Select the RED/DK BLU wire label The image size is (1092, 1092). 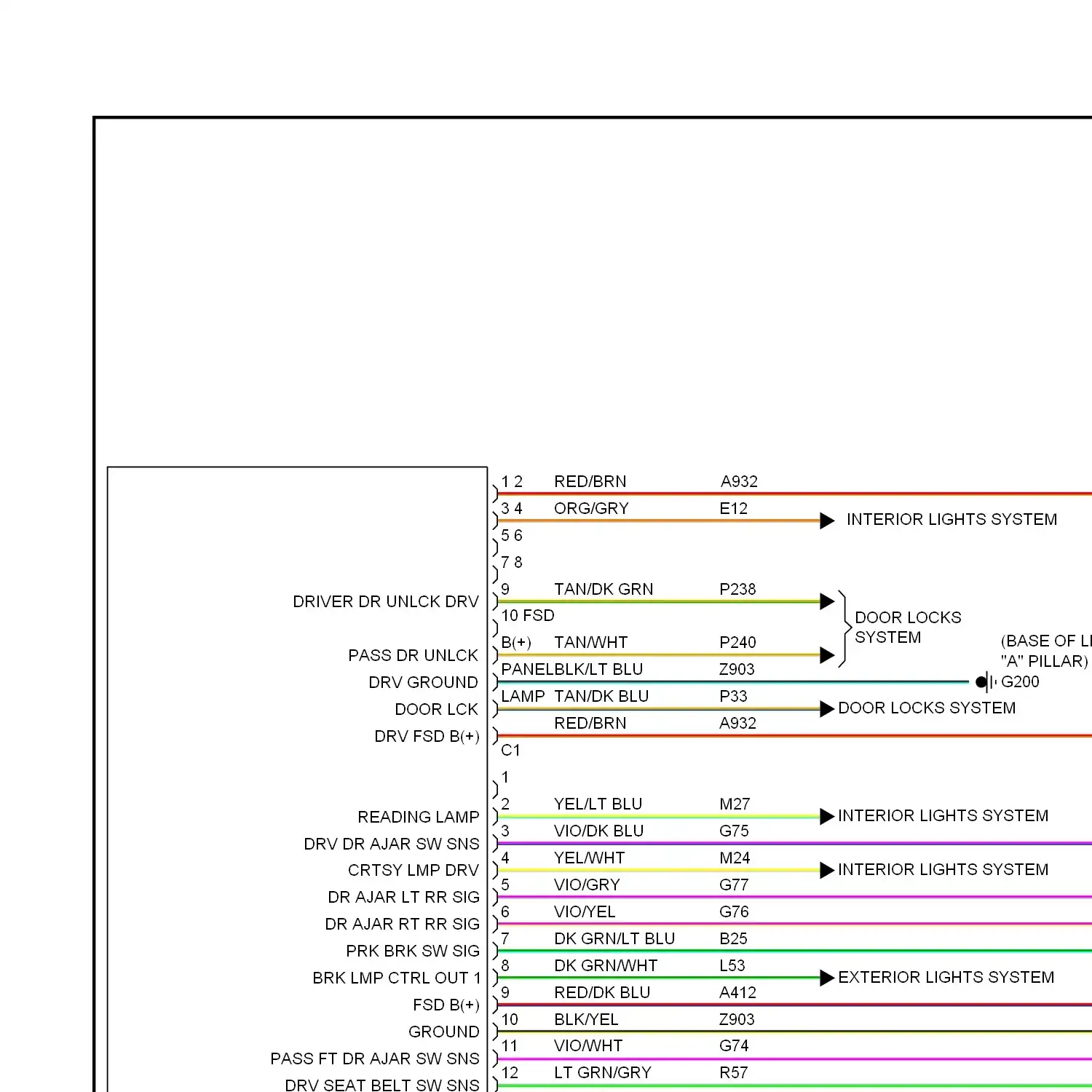(602, 992)
